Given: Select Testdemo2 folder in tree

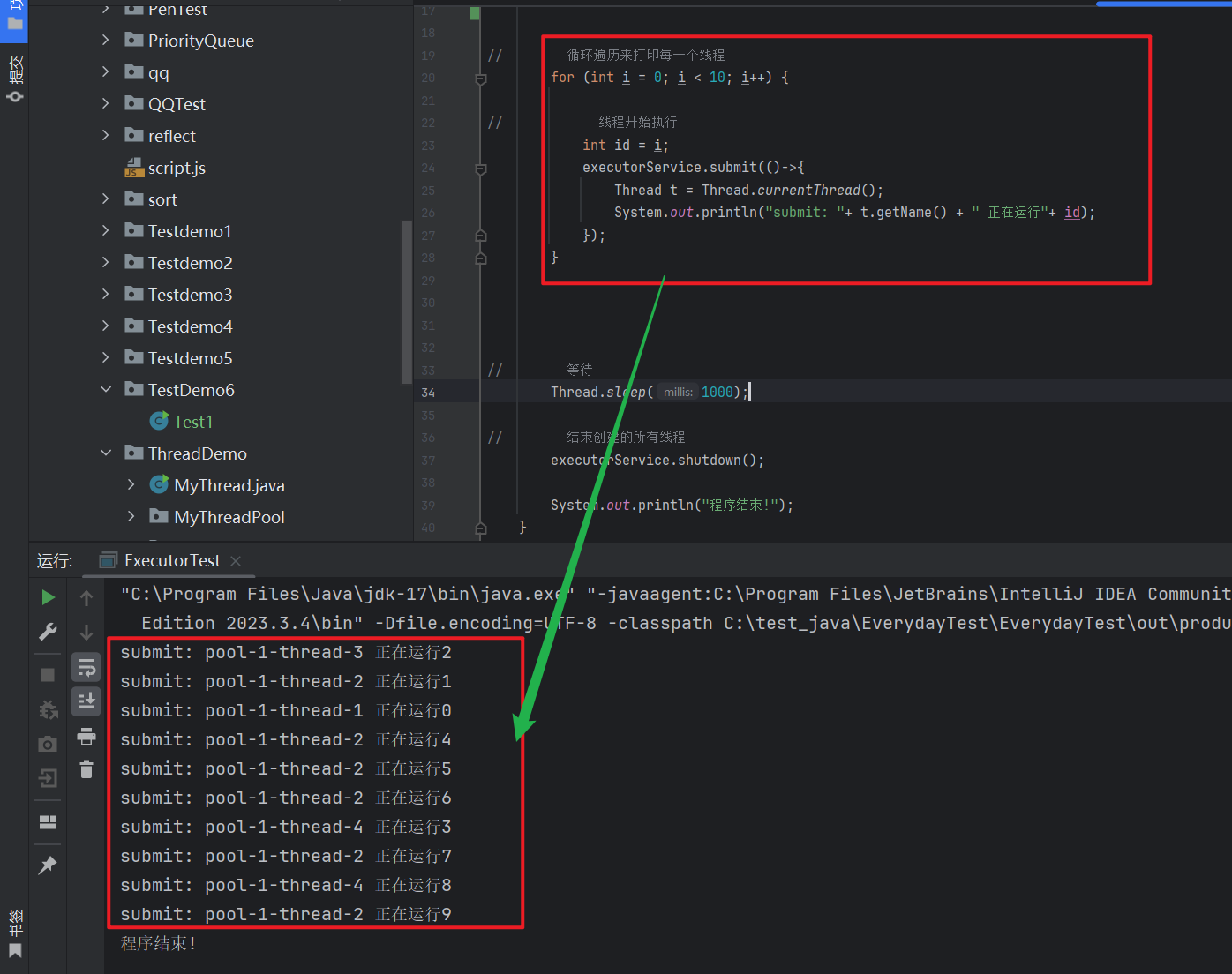Looking at the screenshot, I should tap(190, 263).
